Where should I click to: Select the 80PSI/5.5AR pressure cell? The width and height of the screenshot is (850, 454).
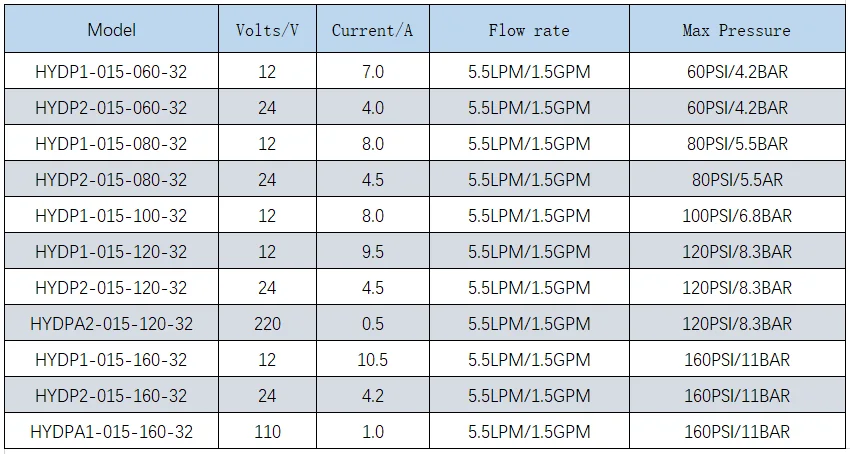(x=736, y=180)
